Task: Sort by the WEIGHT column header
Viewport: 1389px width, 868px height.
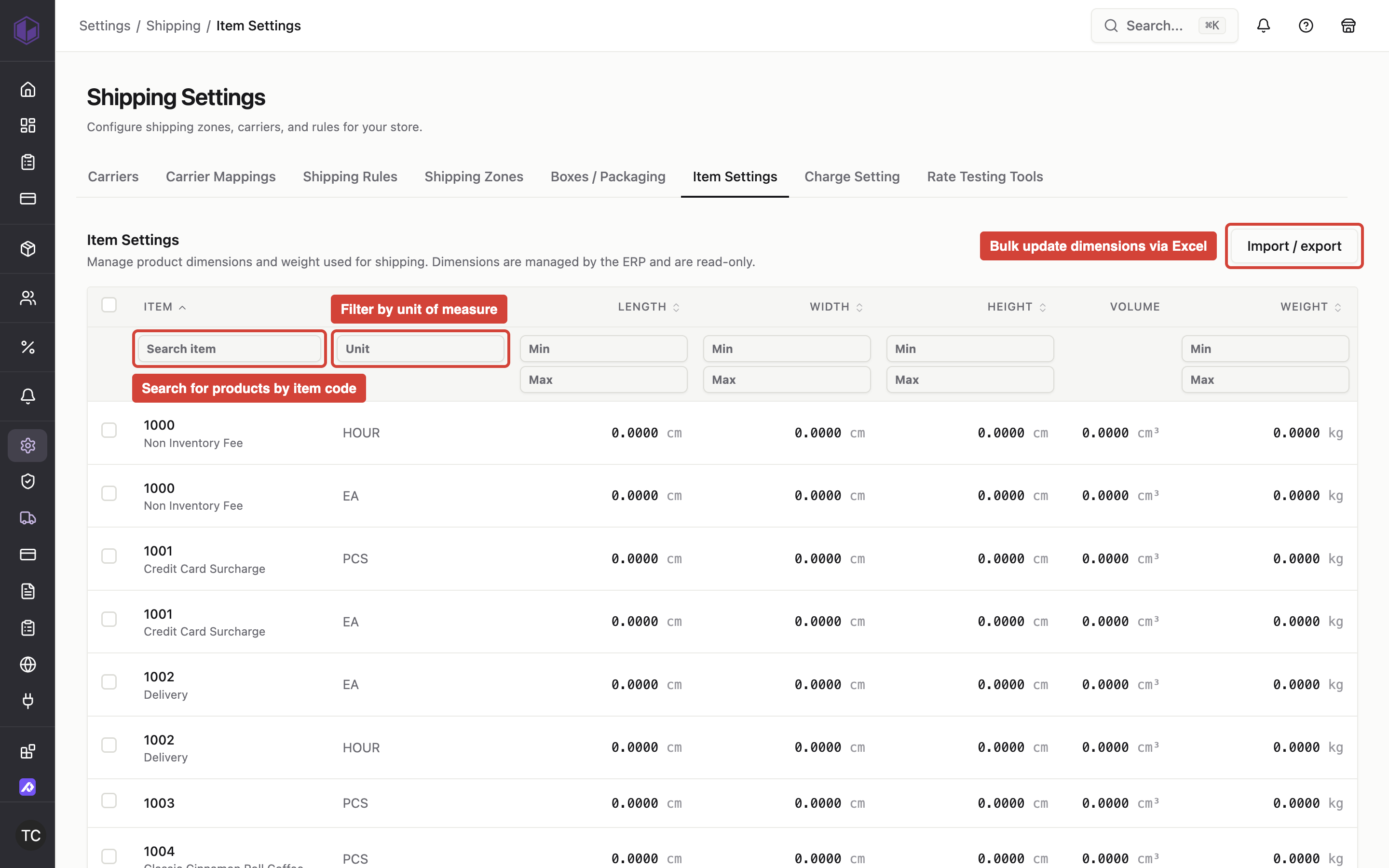Action: tap(1311, 307)
